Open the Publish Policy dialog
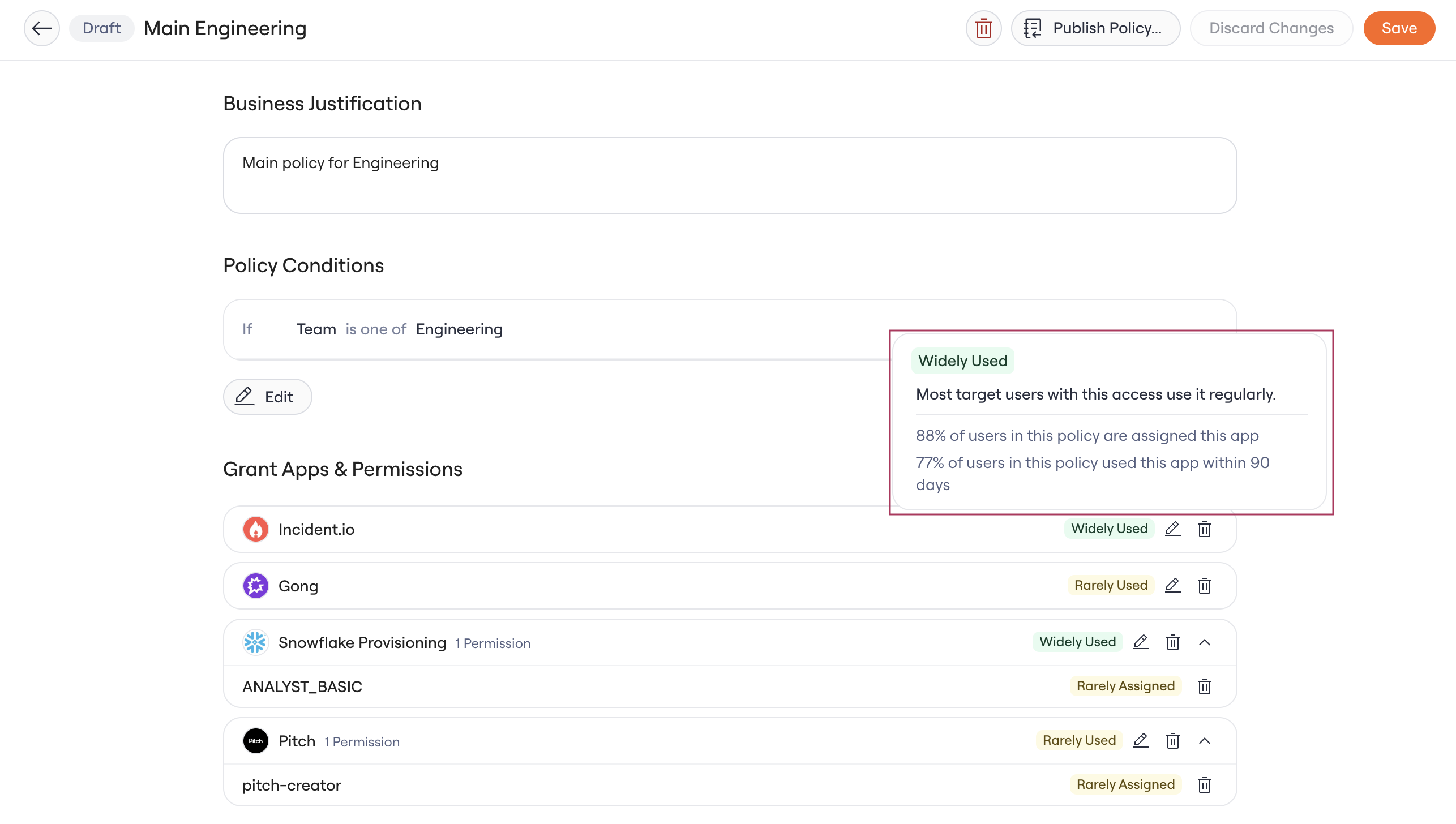 click(1096, 28)
